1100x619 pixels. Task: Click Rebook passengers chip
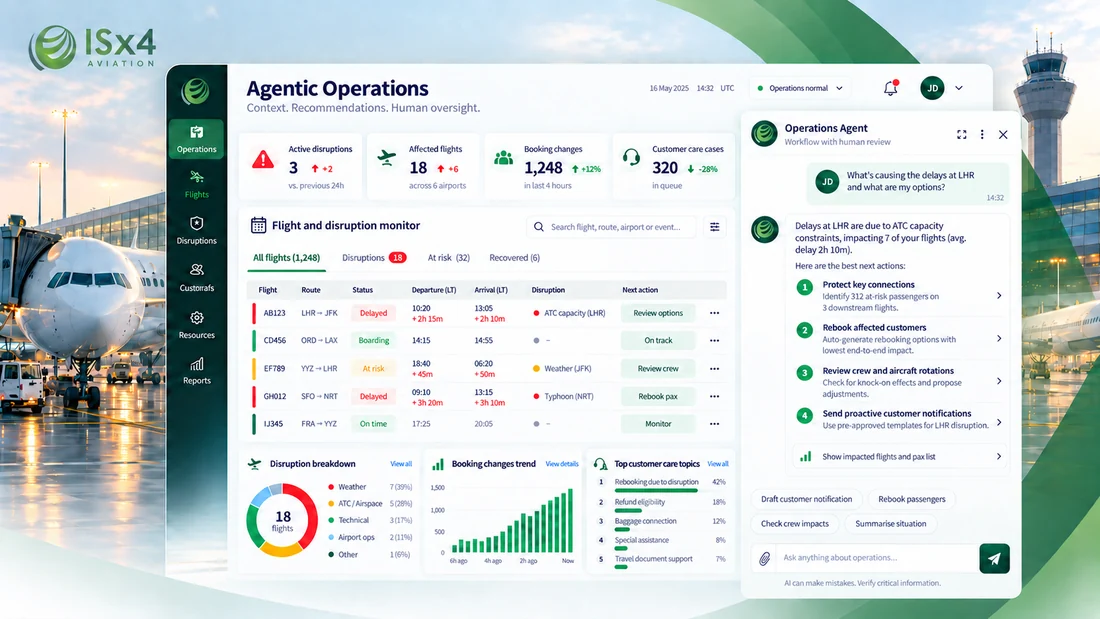(911, 499)
